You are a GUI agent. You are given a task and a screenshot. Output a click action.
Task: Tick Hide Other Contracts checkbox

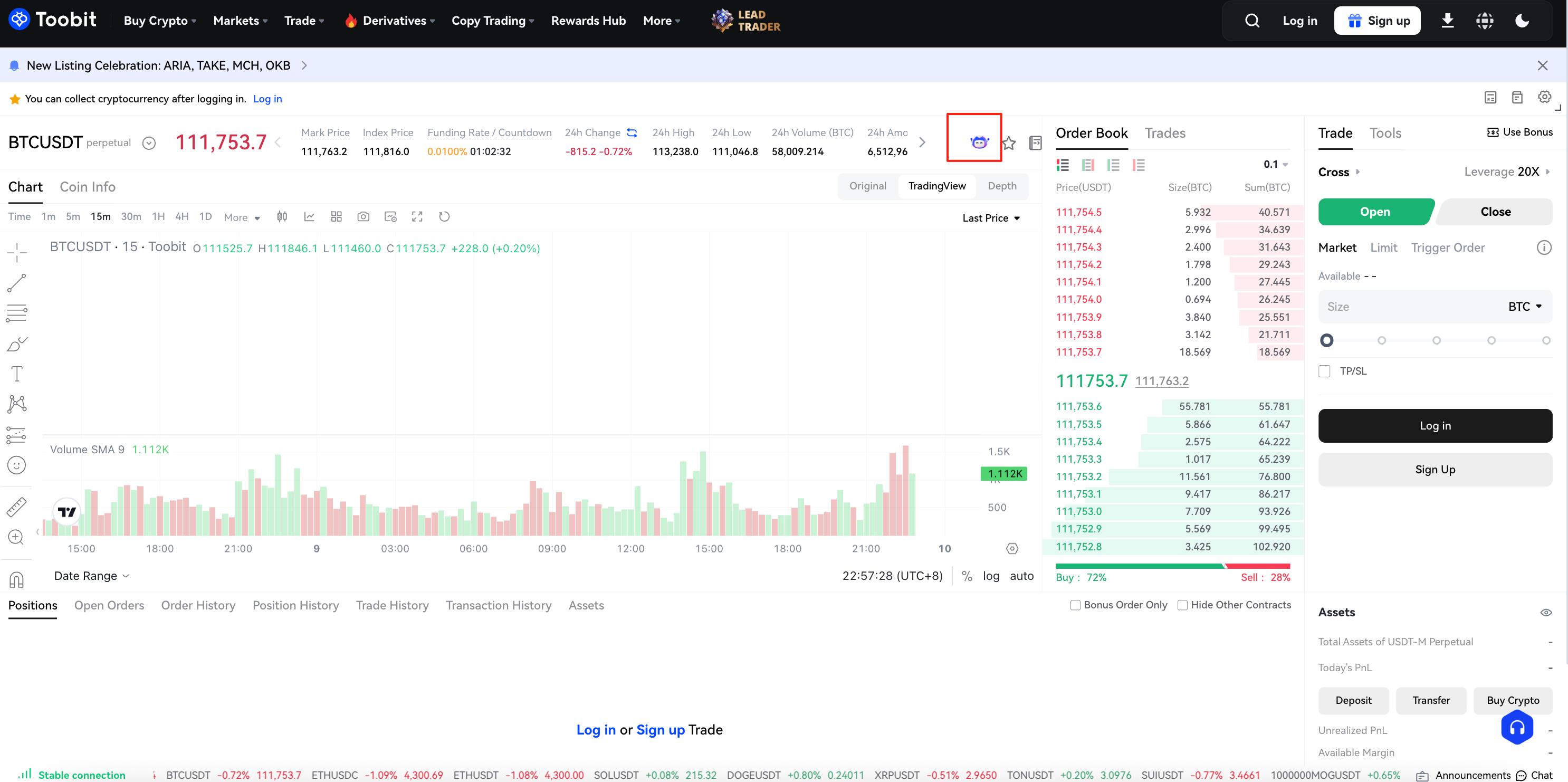[x=1182, y=605]
